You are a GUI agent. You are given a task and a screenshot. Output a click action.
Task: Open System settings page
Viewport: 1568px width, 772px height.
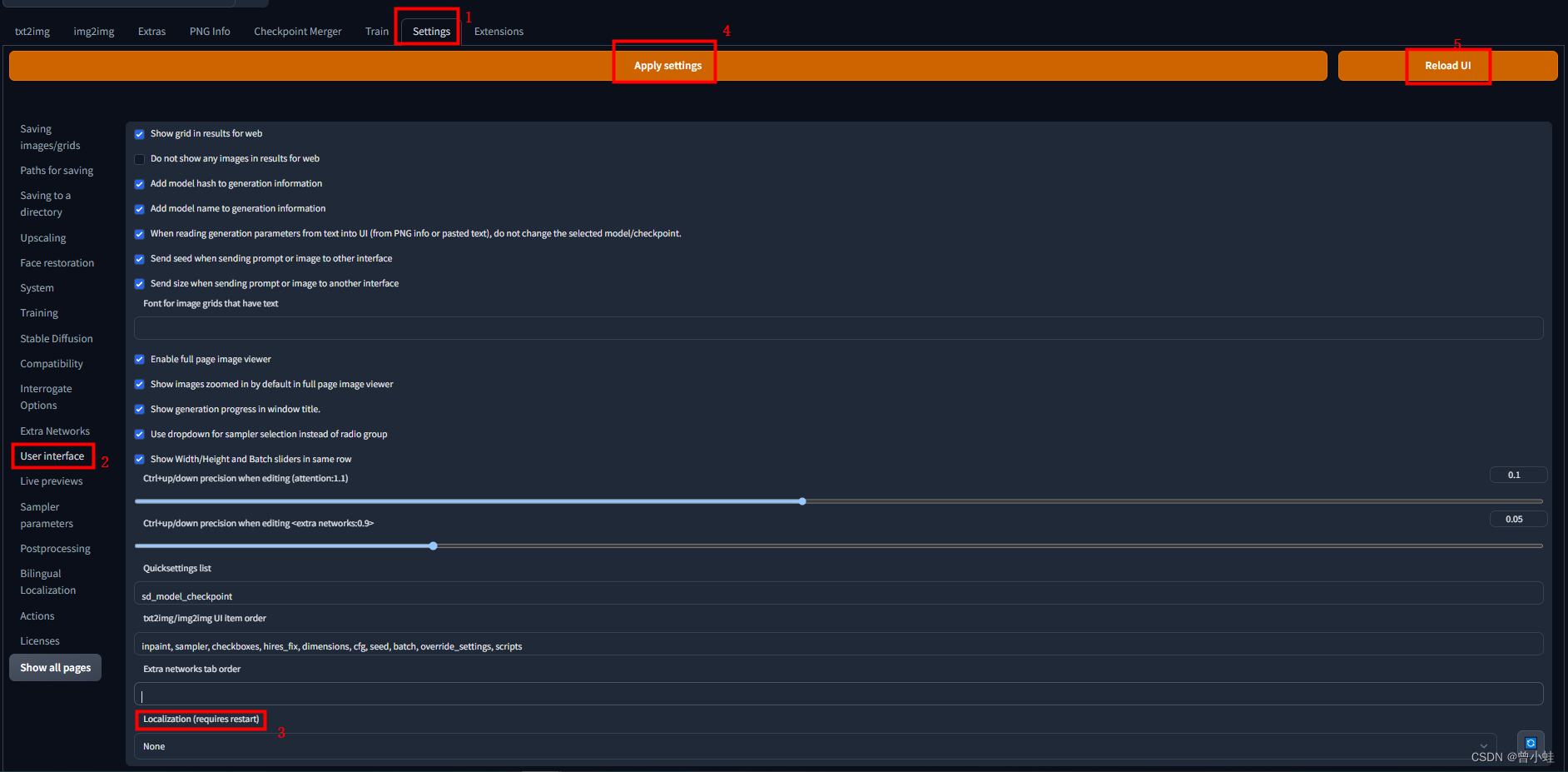coord(37,288)
